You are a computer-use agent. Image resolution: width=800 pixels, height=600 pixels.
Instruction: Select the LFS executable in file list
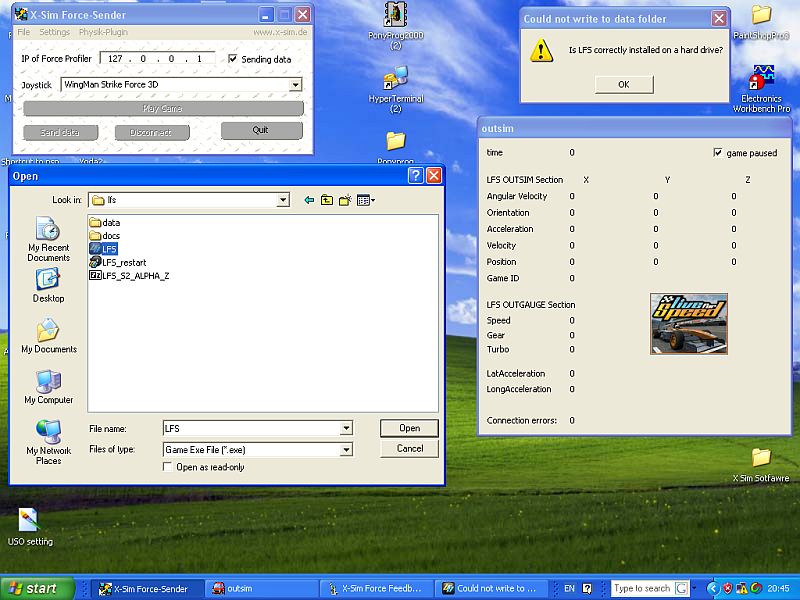pyautogui.click(x=103, y=248)
